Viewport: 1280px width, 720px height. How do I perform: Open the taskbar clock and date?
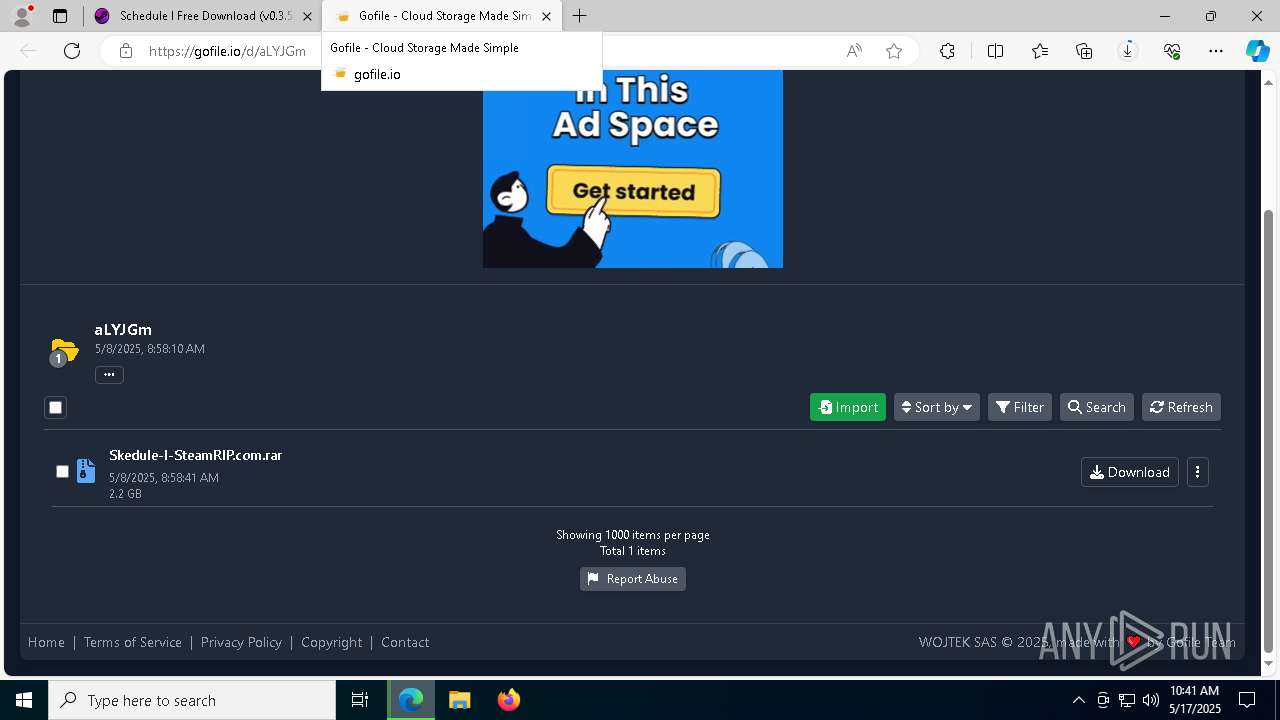point(1195,700)
